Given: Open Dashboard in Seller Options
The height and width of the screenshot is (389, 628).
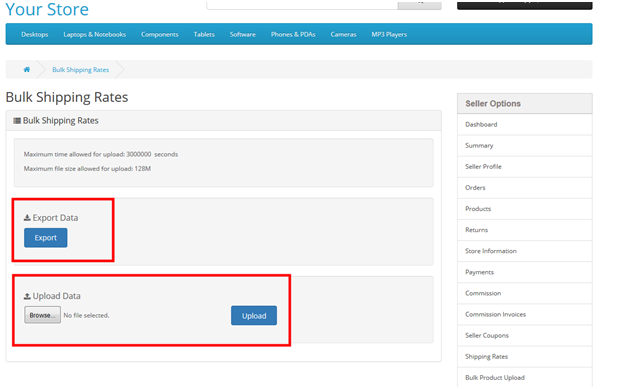Looking at the screenshot, I should click(x=525, y=125).
